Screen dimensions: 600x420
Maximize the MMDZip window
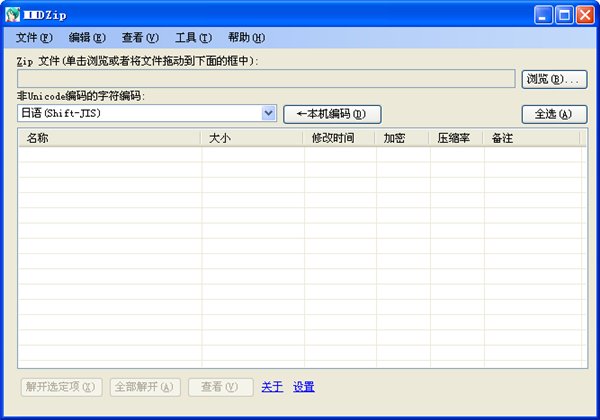click(564, 15)
